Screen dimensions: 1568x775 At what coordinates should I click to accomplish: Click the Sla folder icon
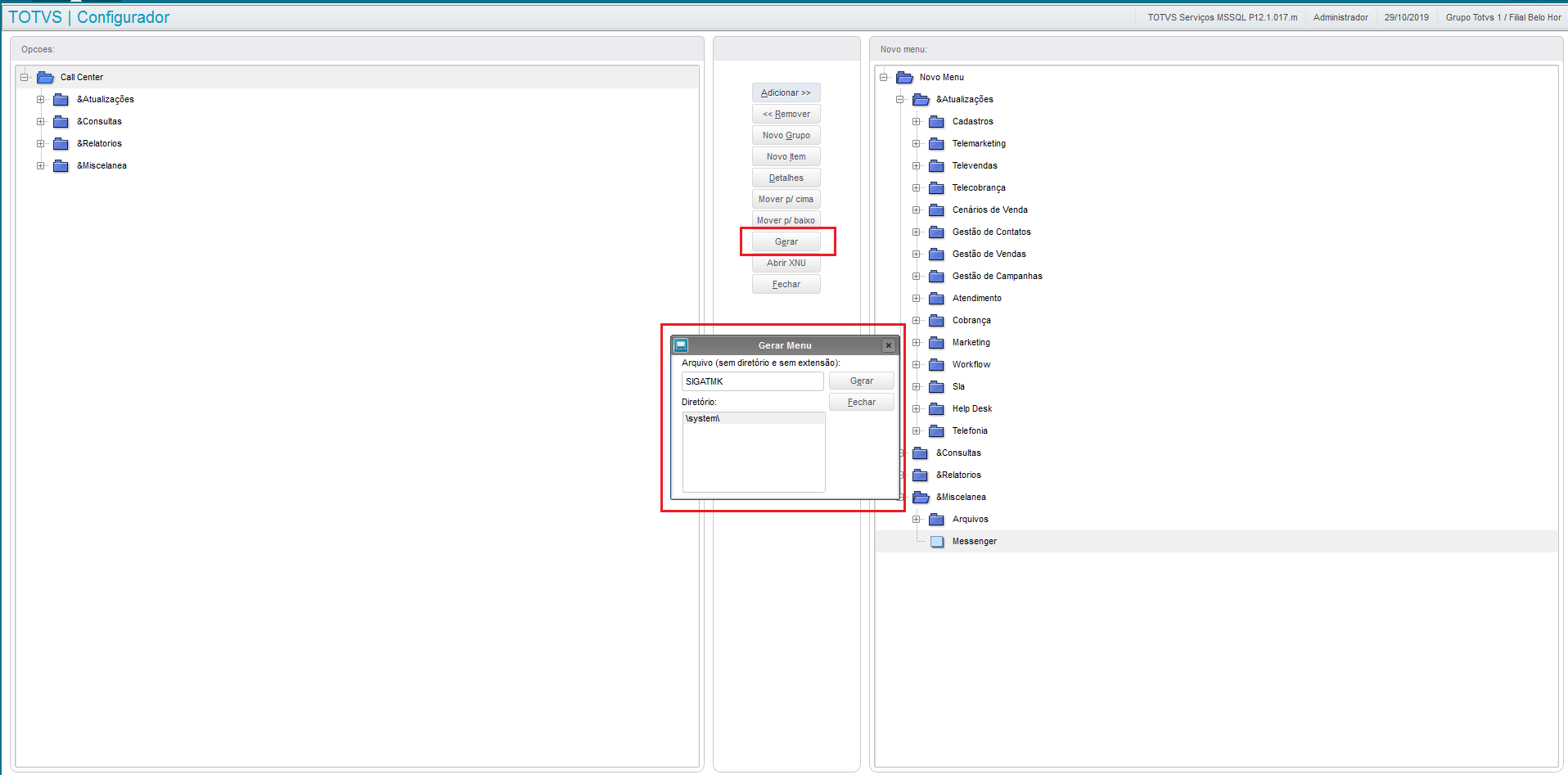pyautogui.click(x=936, y=386)
